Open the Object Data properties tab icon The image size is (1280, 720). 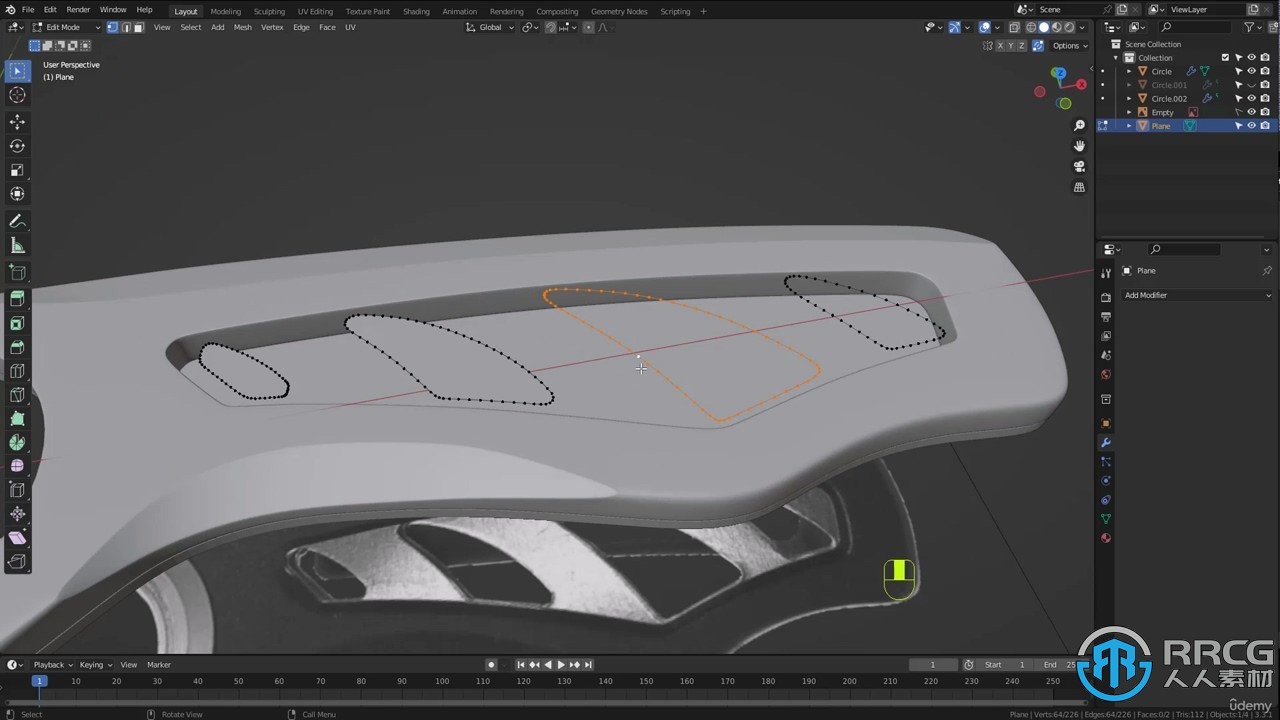pos(1105,519)
